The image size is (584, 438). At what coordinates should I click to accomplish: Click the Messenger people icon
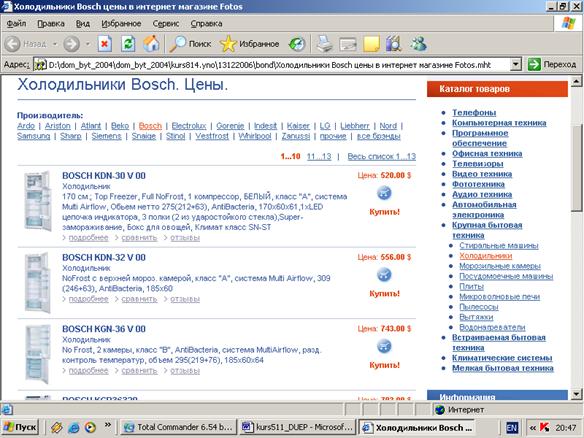418,44
